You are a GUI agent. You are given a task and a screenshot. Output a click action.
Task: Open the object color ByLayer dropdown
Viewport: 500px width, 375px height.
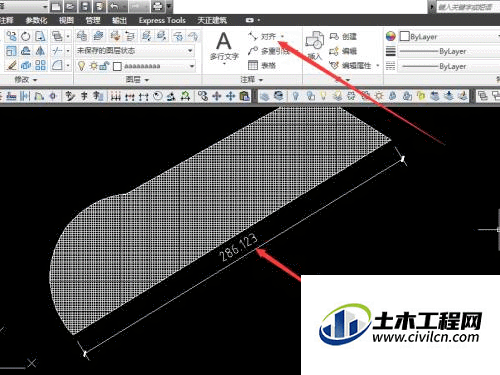pyautogui.click(x=449, y=36)
